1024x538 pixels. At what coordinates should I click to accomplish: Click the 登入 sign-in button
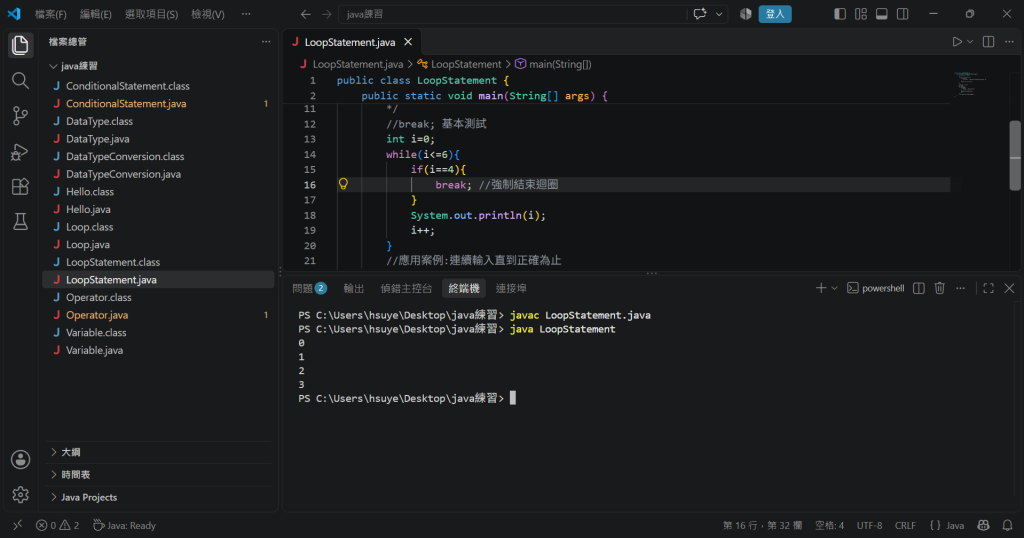coord(775,14)
